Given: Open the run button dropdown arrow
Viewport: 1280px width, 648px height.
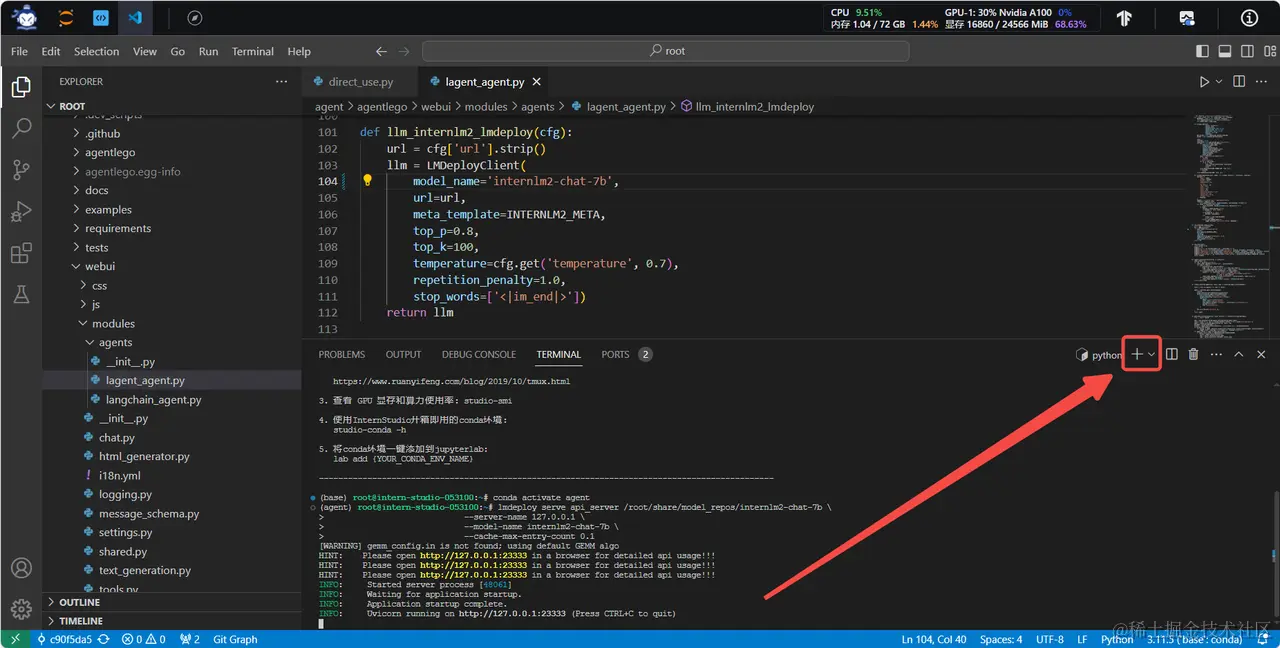Looking at the screenshot, I should point(1218,82).
